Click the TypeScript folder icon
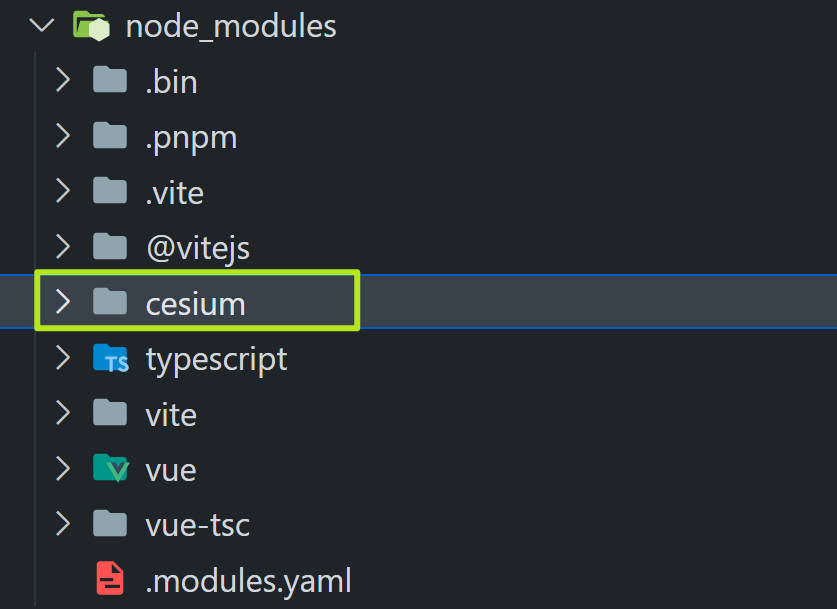 click(x=110, y=358)
